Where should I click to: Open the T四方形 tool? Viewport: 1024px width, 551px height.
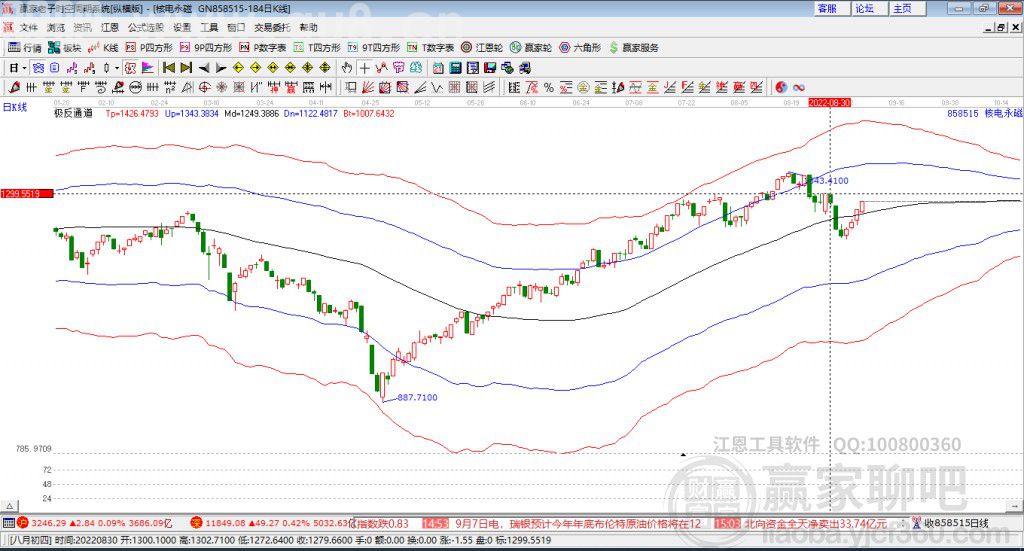click(x=317, y=48)
